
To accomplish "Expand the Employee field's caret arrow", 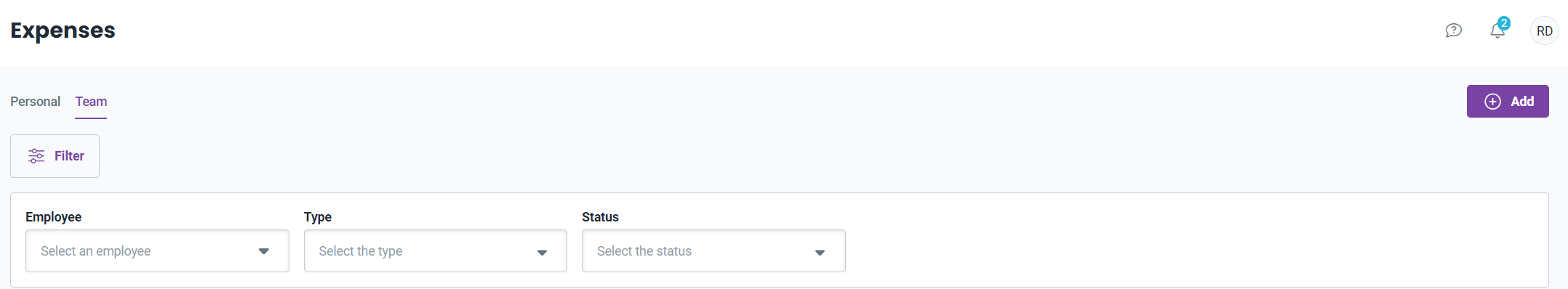I will pyautogui.click(x=264, y=251).
